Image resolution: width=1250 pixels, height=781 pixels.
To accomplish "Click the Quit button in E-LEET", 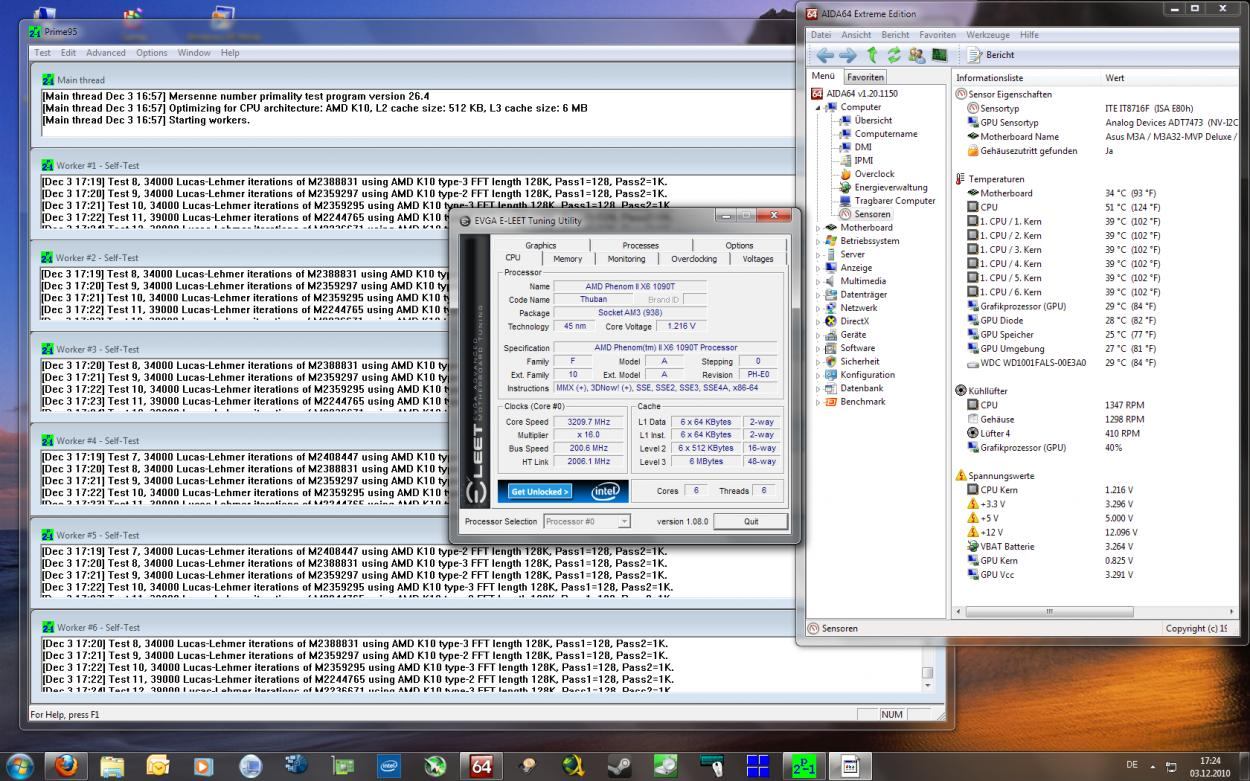I will click(x=751, y=521).
